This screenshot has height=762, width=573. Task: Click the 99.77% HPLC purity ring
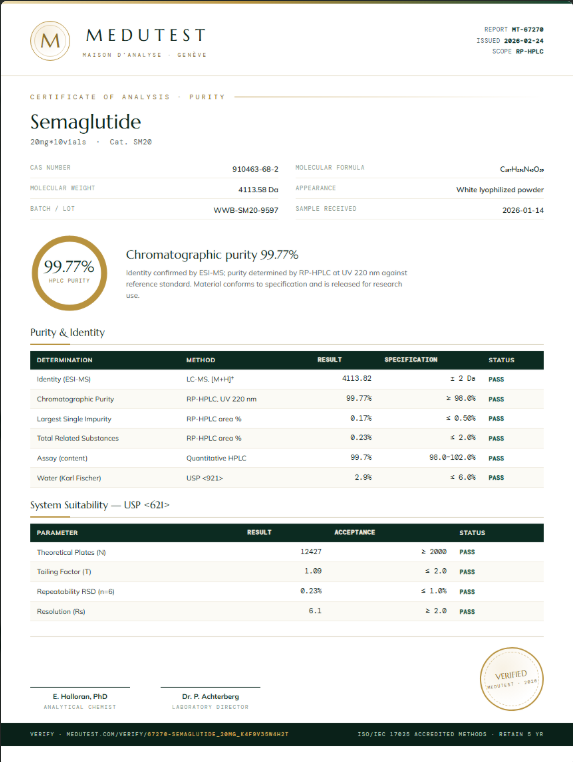(69, 273)
